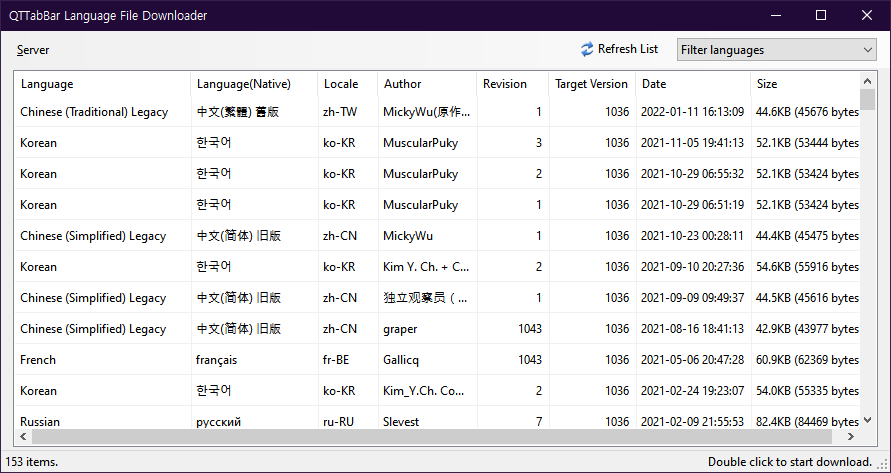The image size is (891, 473).
Task: Select Korean row dated 2021-10-29 06:55:32
Action: click(438, 173)
